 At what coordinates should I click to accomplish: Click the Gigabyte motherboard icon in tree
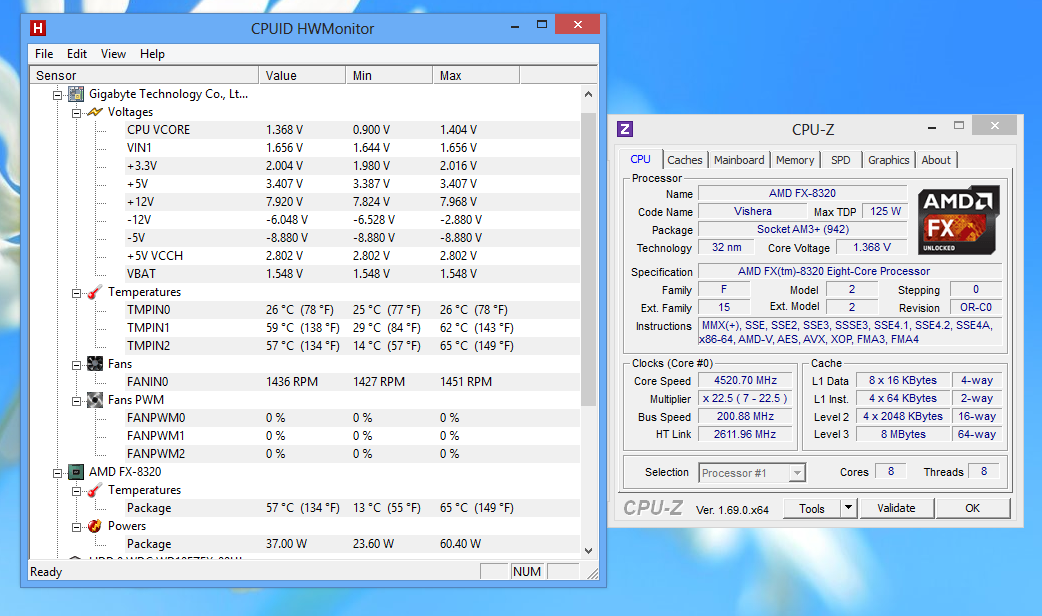pyautogui.click(x=76, y=94)
